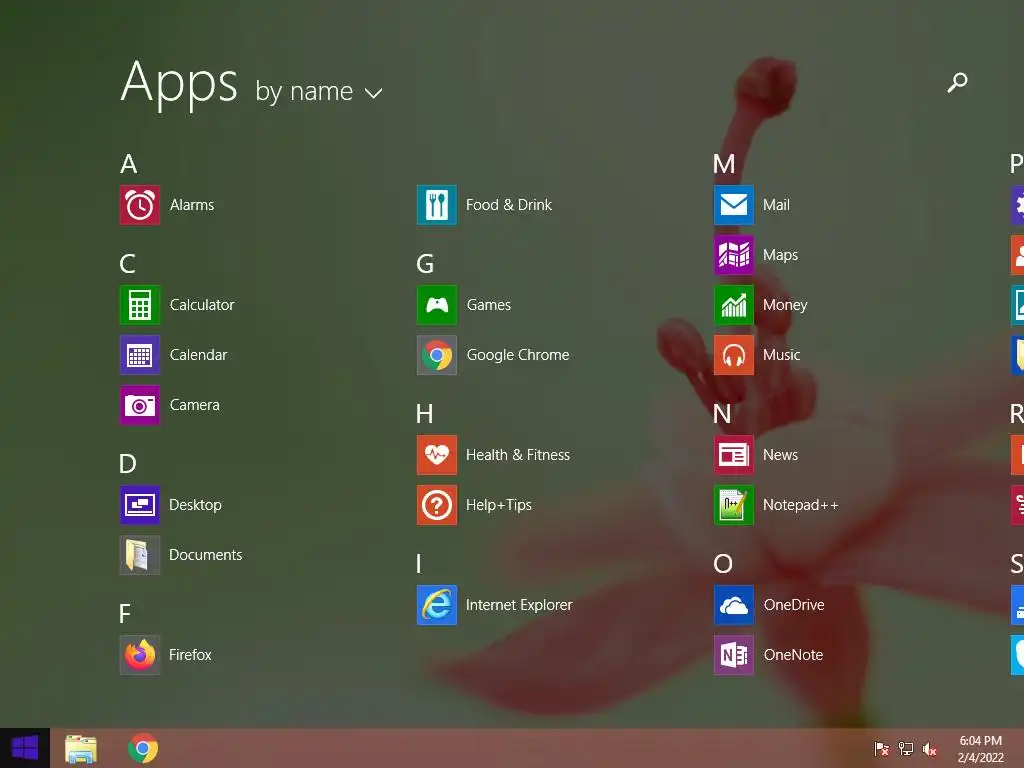Click the "Calculator" label

pyautogui.click(x=202, y=305)
